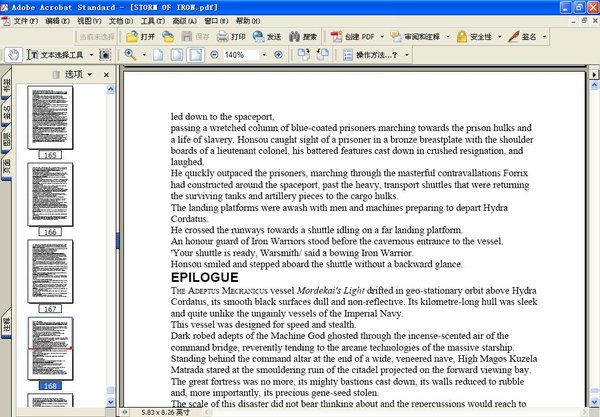
Task: Open the File (文件) menu
Action: (x=26, y=21)
